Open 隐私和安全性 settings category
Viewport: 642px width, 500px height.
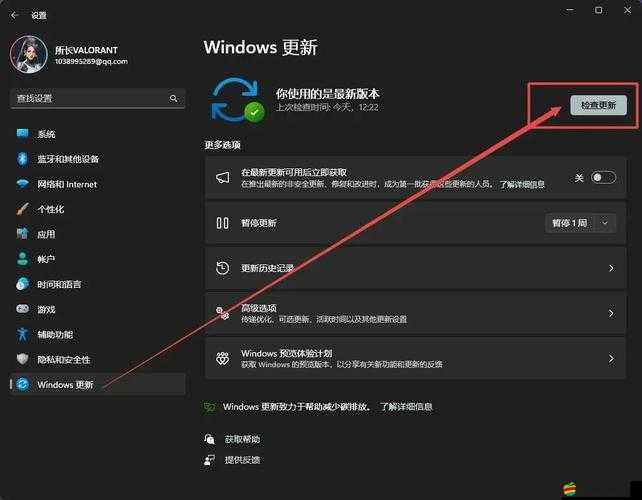coord(97,360)
